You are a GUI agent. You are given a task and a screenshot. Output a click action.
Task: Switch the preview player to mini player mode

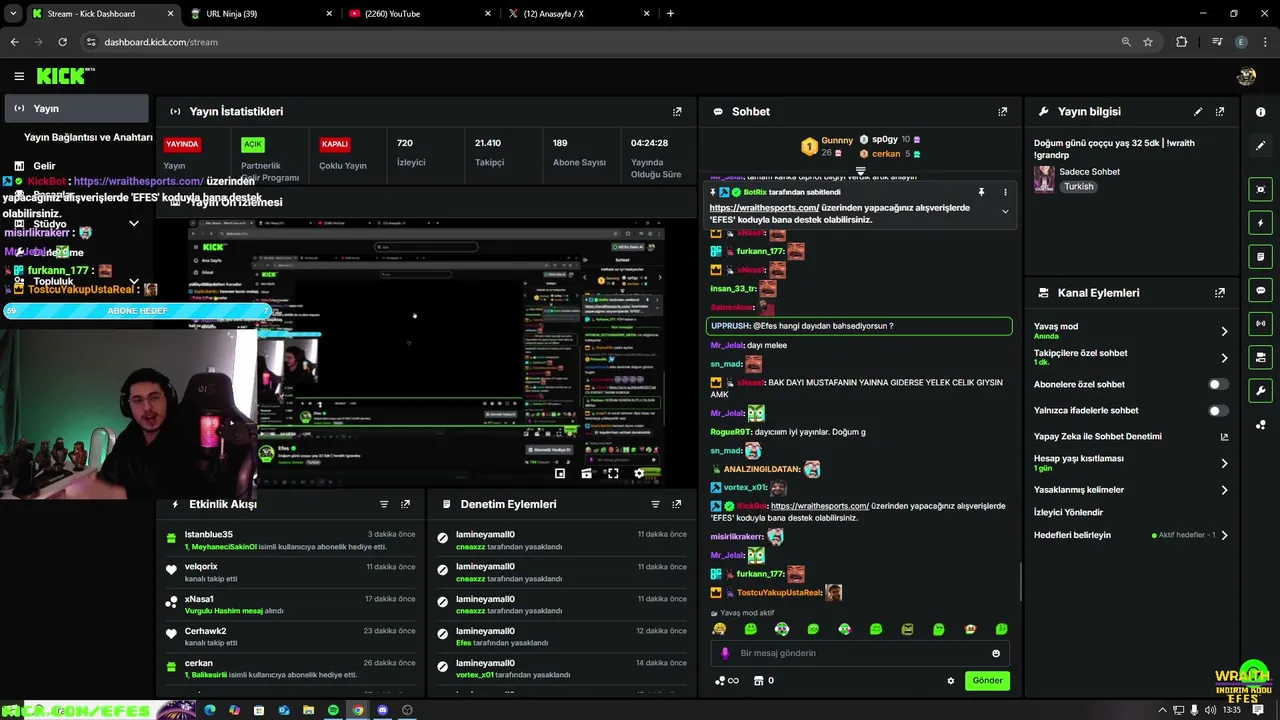560,474
